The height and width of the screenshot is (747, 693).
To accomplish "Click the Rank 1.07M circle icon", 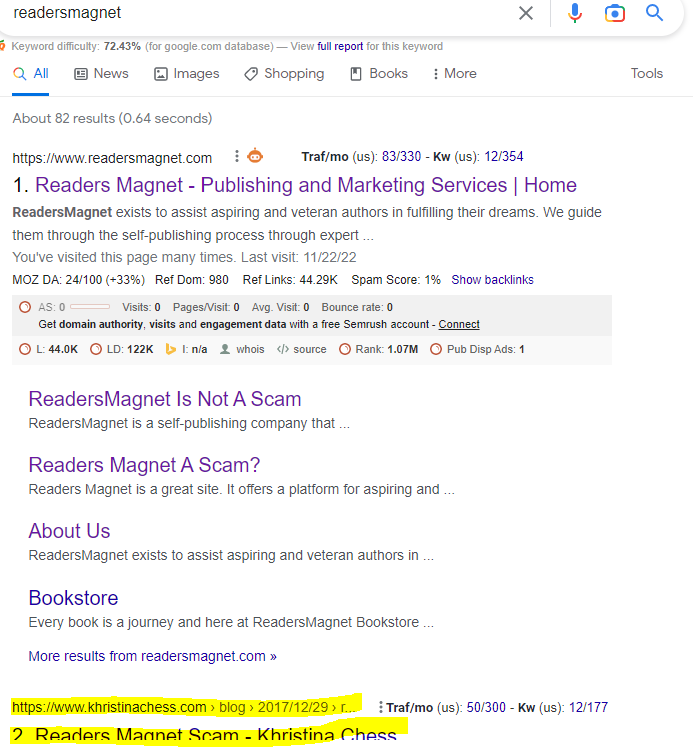I will 345,349.
